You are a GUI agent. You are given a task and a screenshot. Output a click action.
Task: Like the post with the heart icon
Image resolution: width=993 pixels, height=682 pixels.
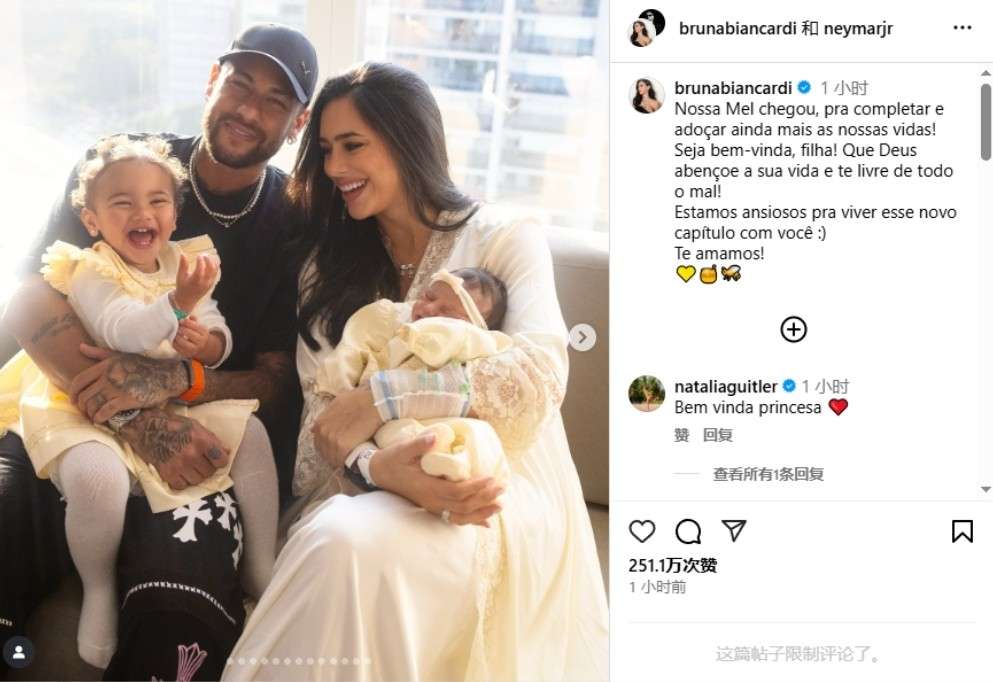(642, 531)
